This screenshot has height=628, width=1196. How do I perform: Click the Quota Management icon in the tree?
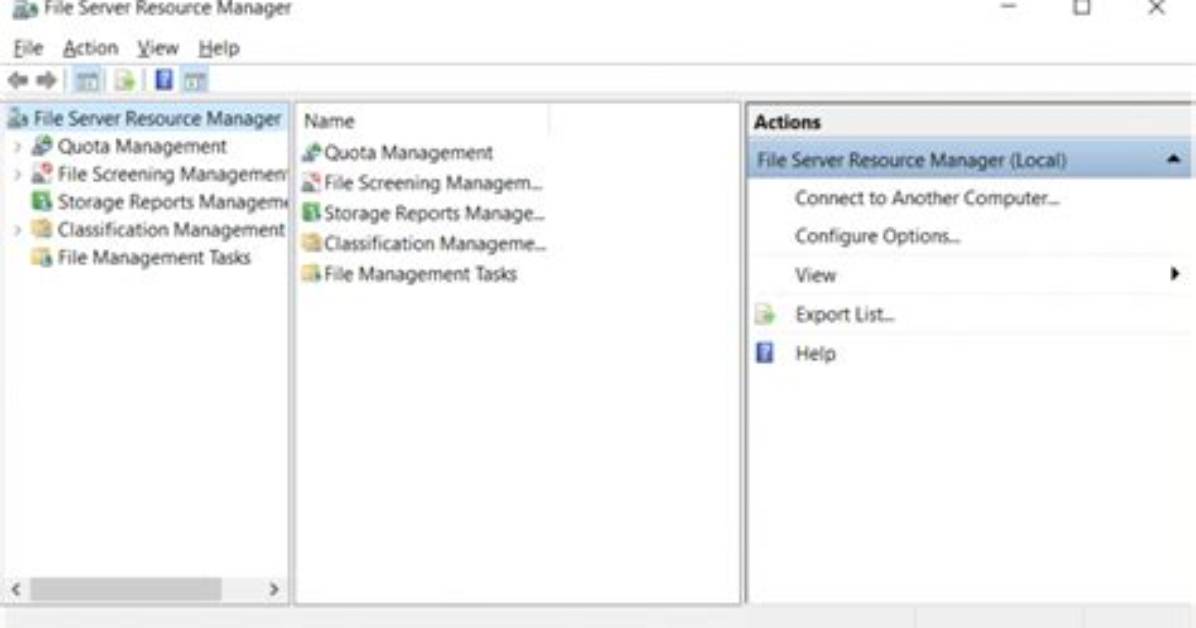[x=42, y=146]
